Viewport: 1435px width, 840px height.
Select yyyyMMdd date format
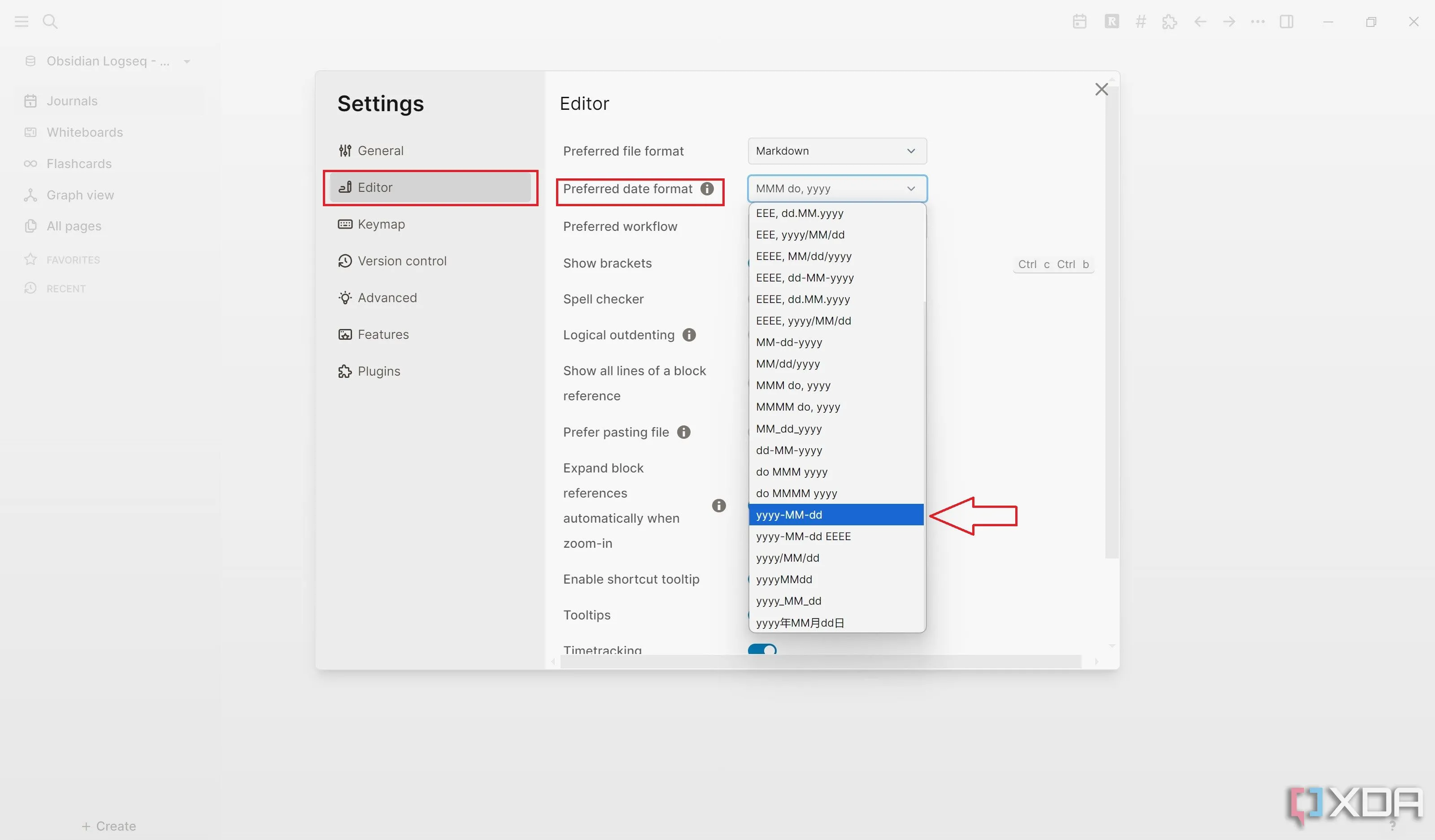coord(836,580)
